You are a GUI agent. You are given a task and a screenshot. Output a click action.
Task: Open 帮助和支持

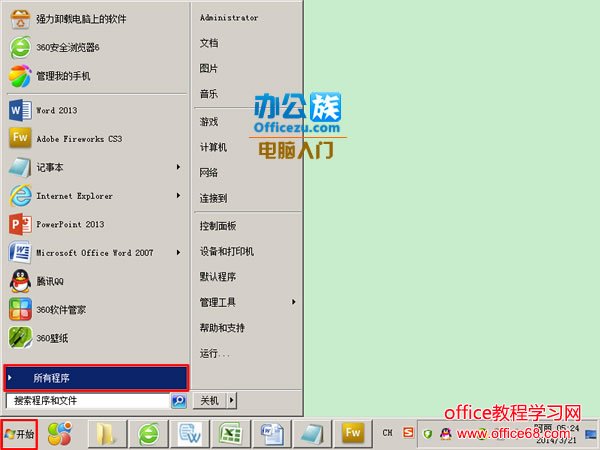(222, 328)
